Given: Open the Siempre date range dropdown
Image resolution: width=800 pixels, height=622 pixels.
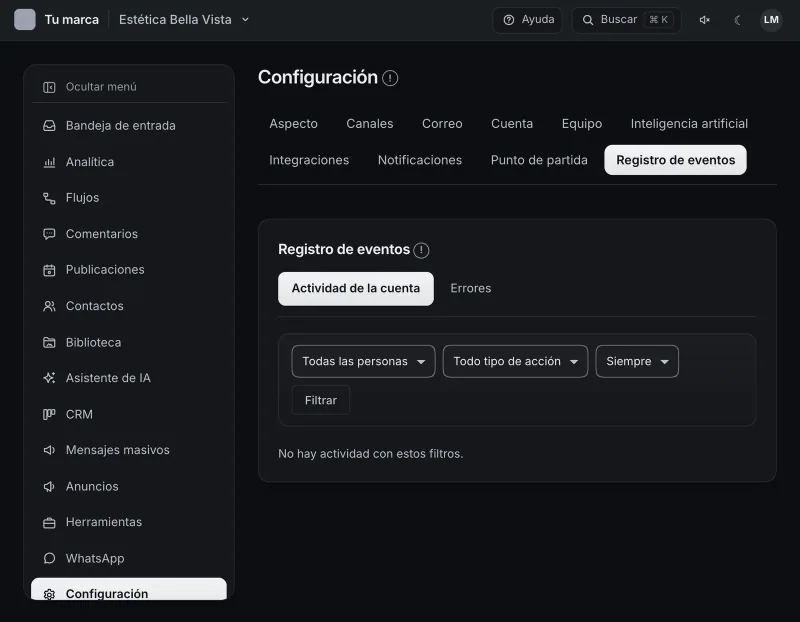Looking at the screenshot, I should [x=637, y=361].
